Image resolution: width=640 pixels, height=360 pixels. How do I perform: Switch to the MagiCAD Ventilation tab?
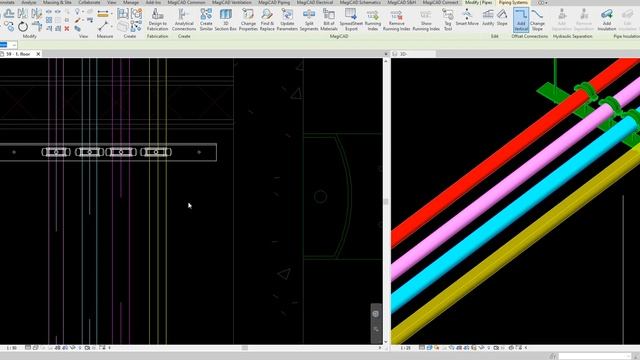point(232,2)
